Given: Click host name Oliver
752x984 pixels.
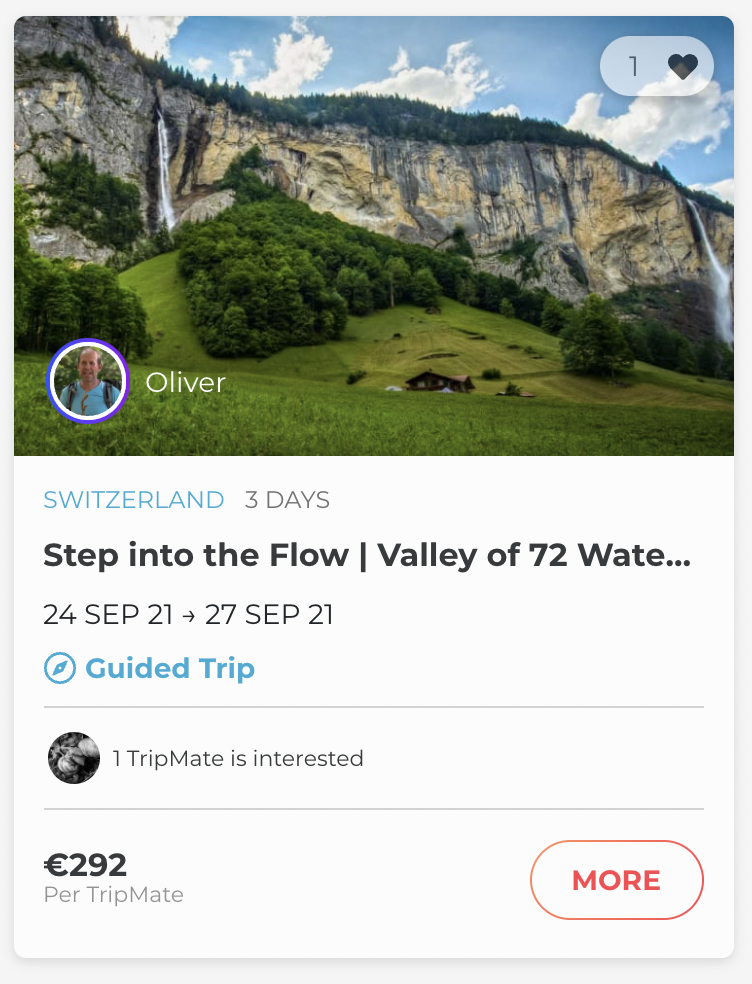Looking at the screenshot, I should pyautogui.click(x=186, y=382).
